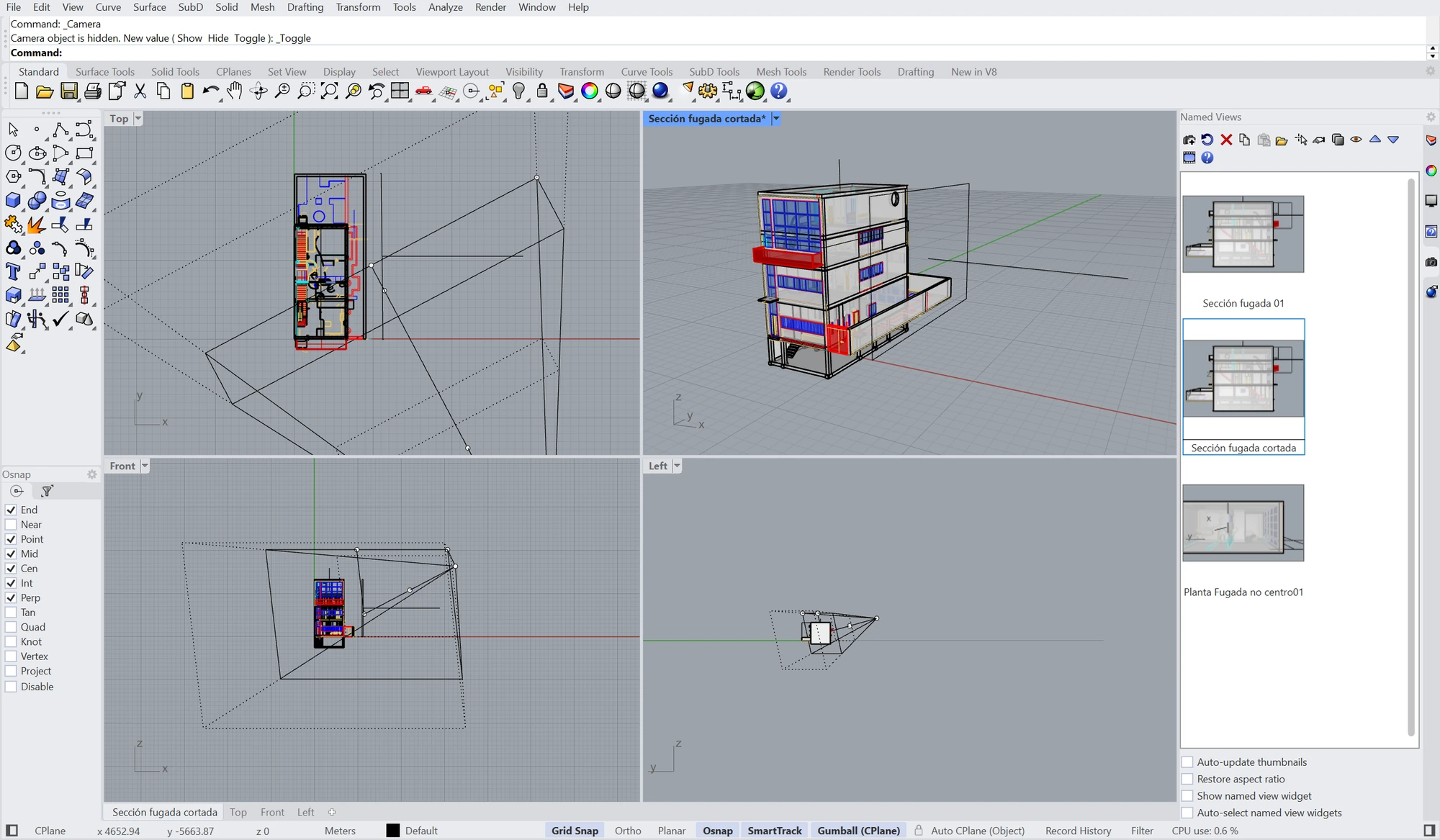
Task: Click the Lock padlock icon
Action: click(542, 91)
